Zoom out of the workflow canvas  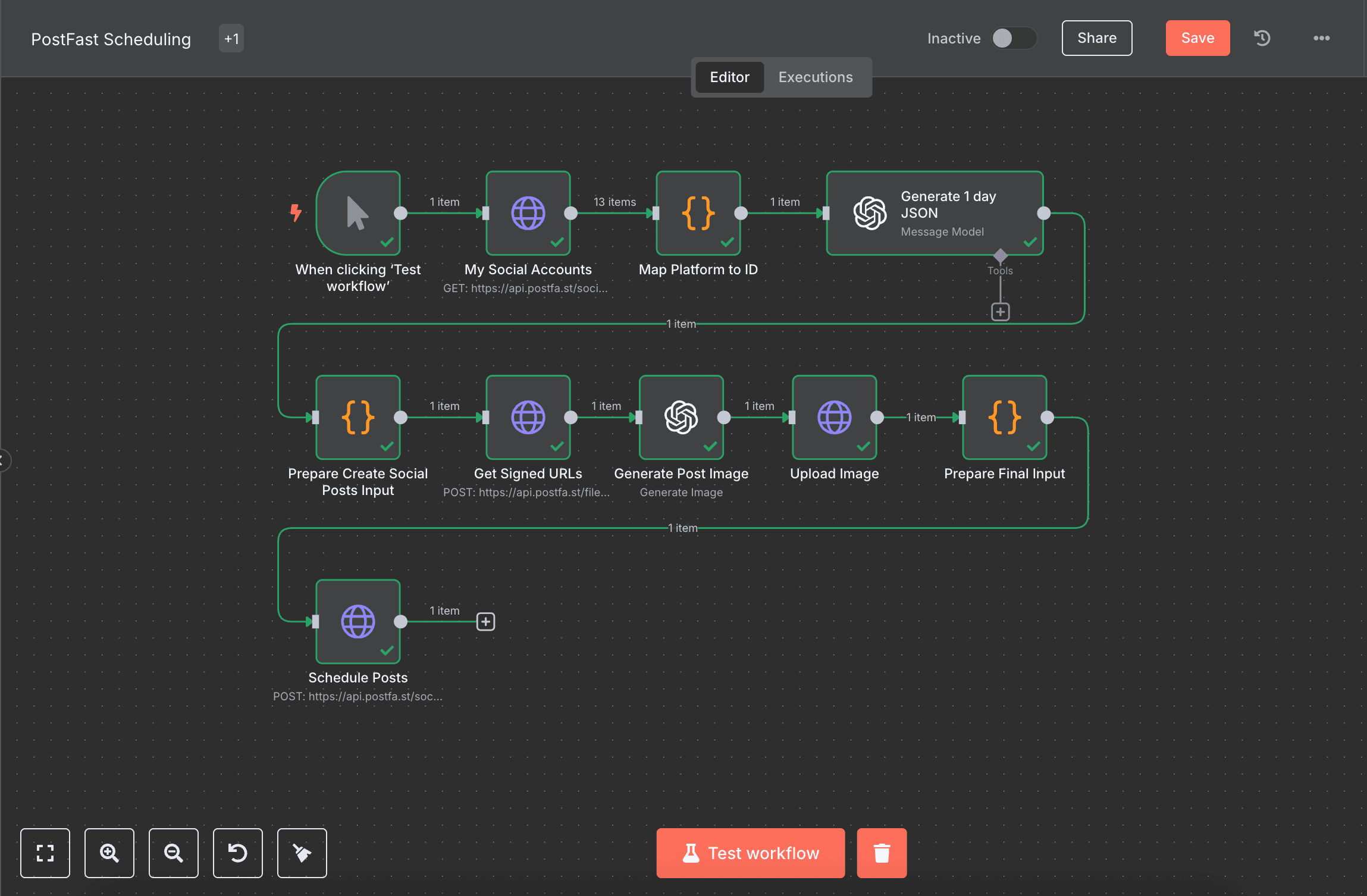174,853
